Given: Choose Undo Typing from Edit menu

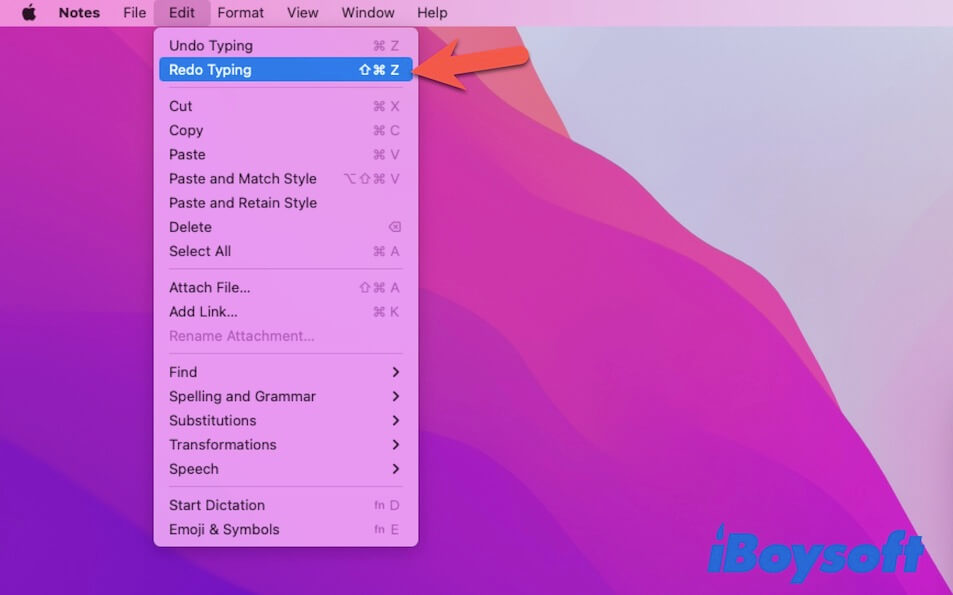Looking at the screenshot, I should coord(211,46).
